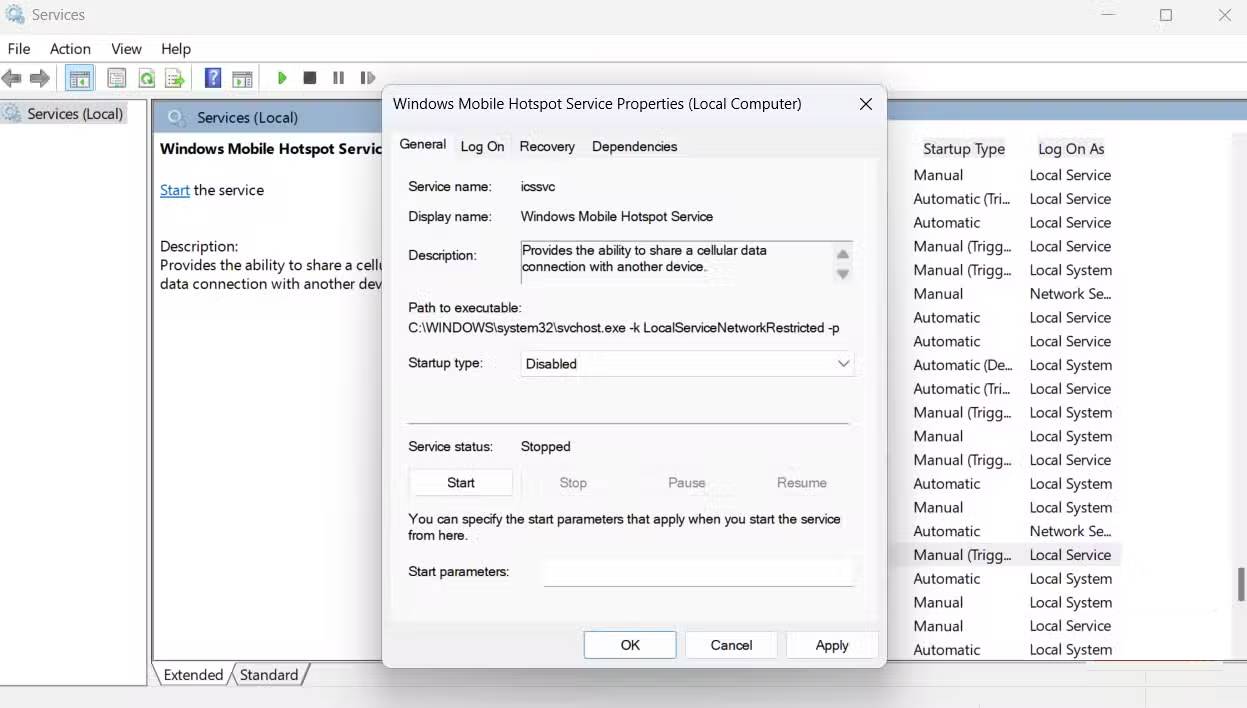Open the Startup type dropdown
The image size is (1247, 708).
[x=843, y=363]
